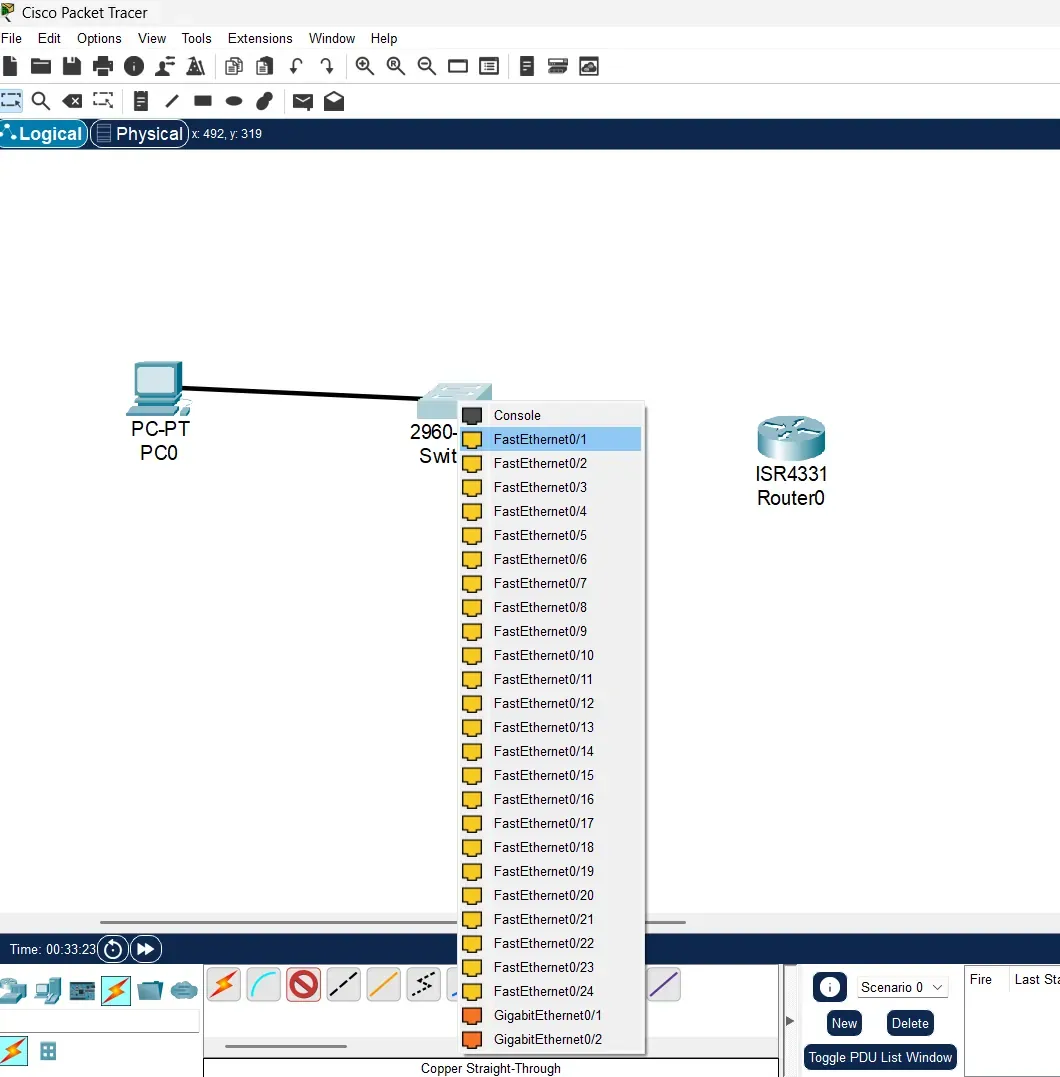Add a Simple PDU envelope
The image size is (1060, 1077).
pyautogui.click(x=303, y=102)
